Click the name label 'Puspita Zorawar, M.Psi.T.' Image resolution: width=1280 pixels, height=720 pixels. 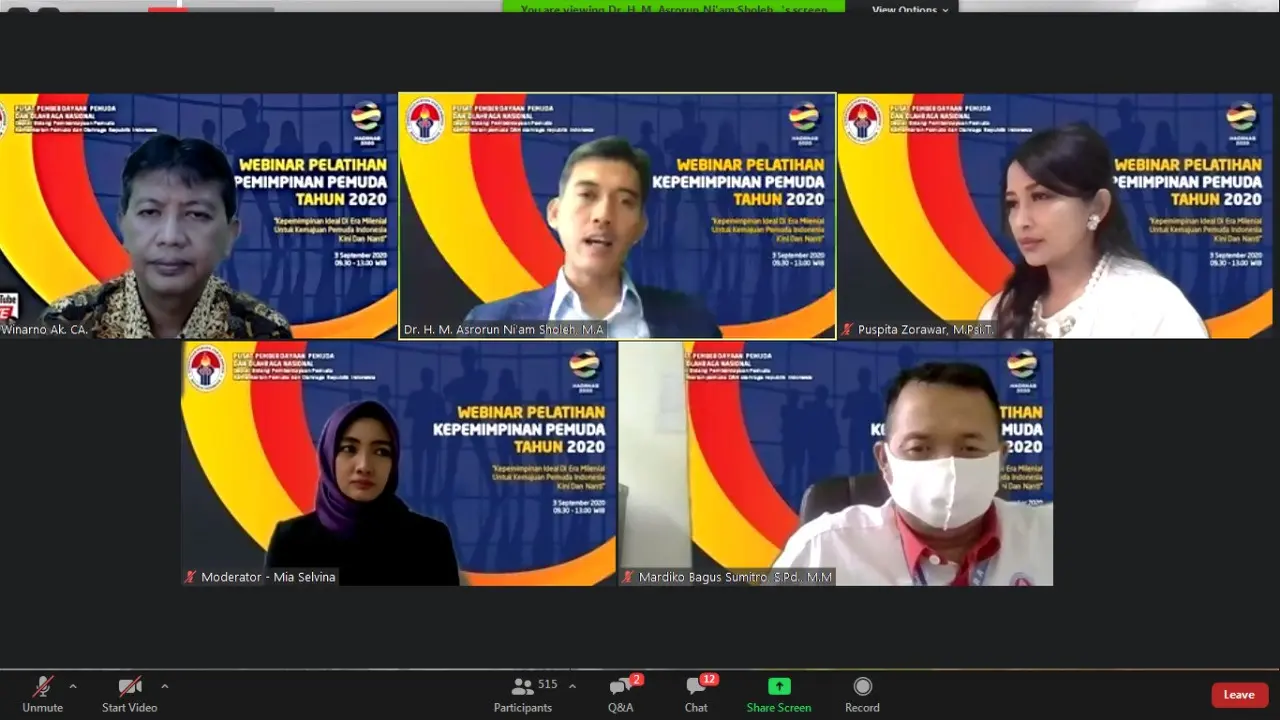(x=926, y=329)
